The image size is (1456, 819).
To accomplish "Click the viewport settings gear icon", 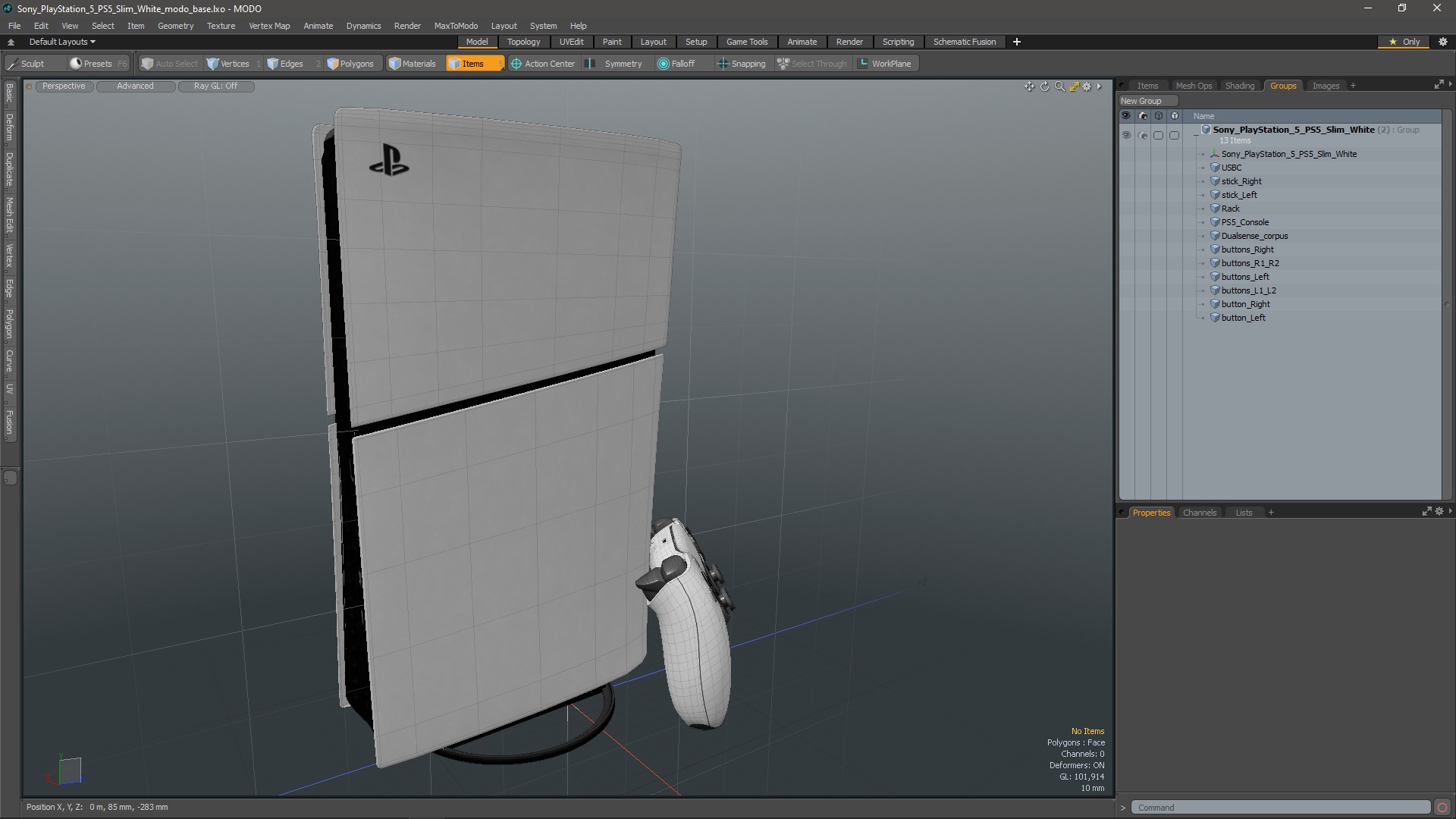I will 1087,86.
